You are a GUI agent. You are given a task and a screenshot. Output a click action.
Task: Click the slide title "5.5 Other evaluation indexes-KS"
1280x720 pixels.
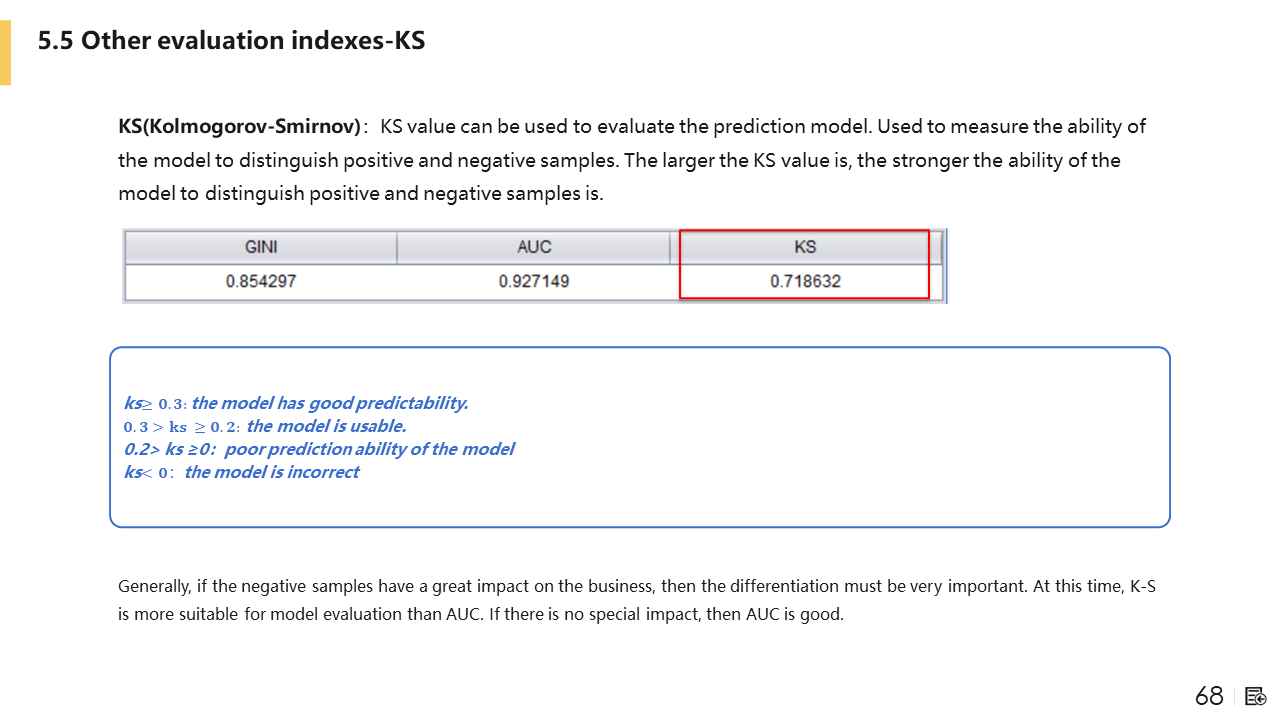231,41
